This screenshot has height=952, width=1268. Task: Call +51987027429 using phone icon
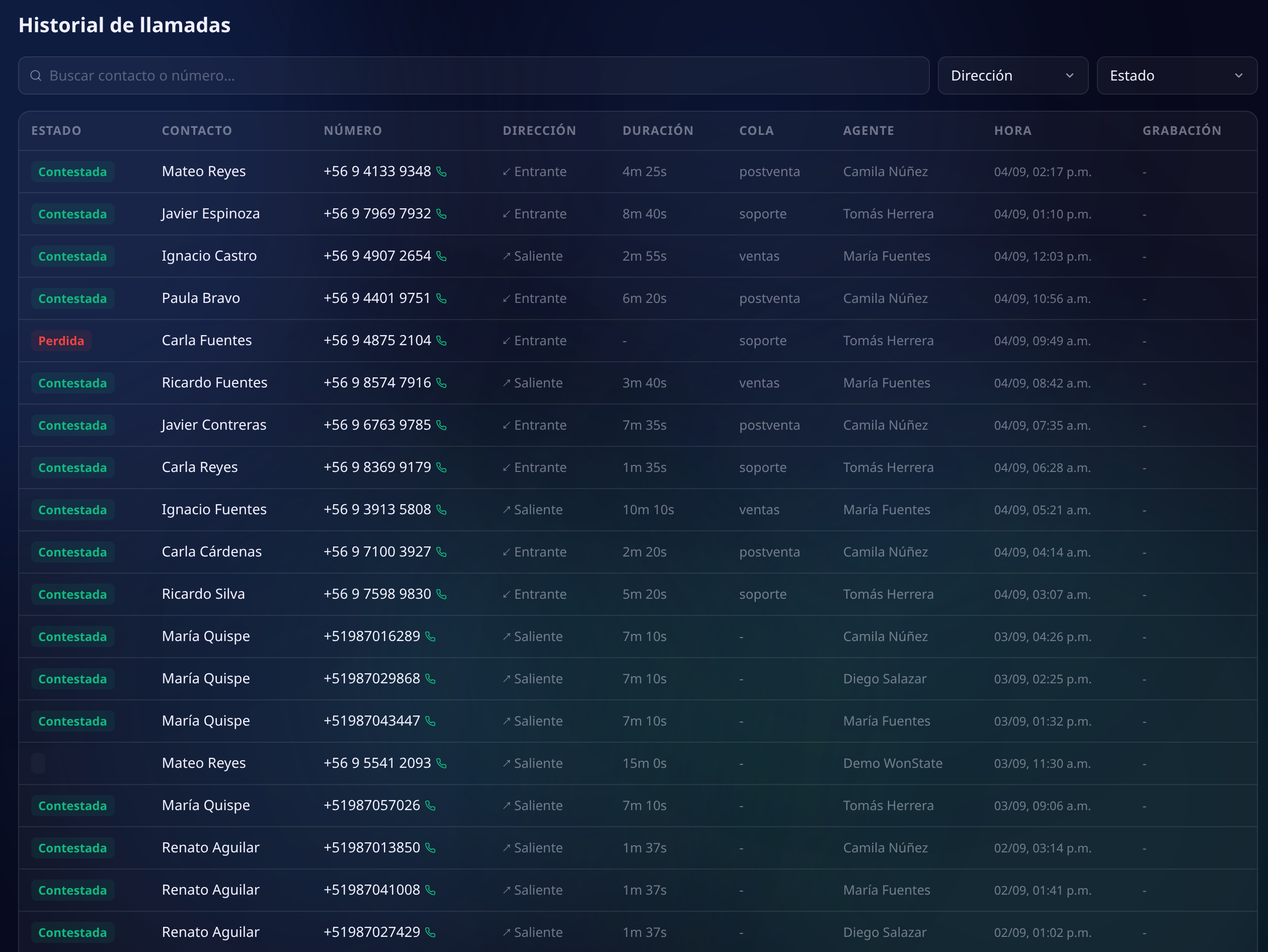(x=431, y=932)
